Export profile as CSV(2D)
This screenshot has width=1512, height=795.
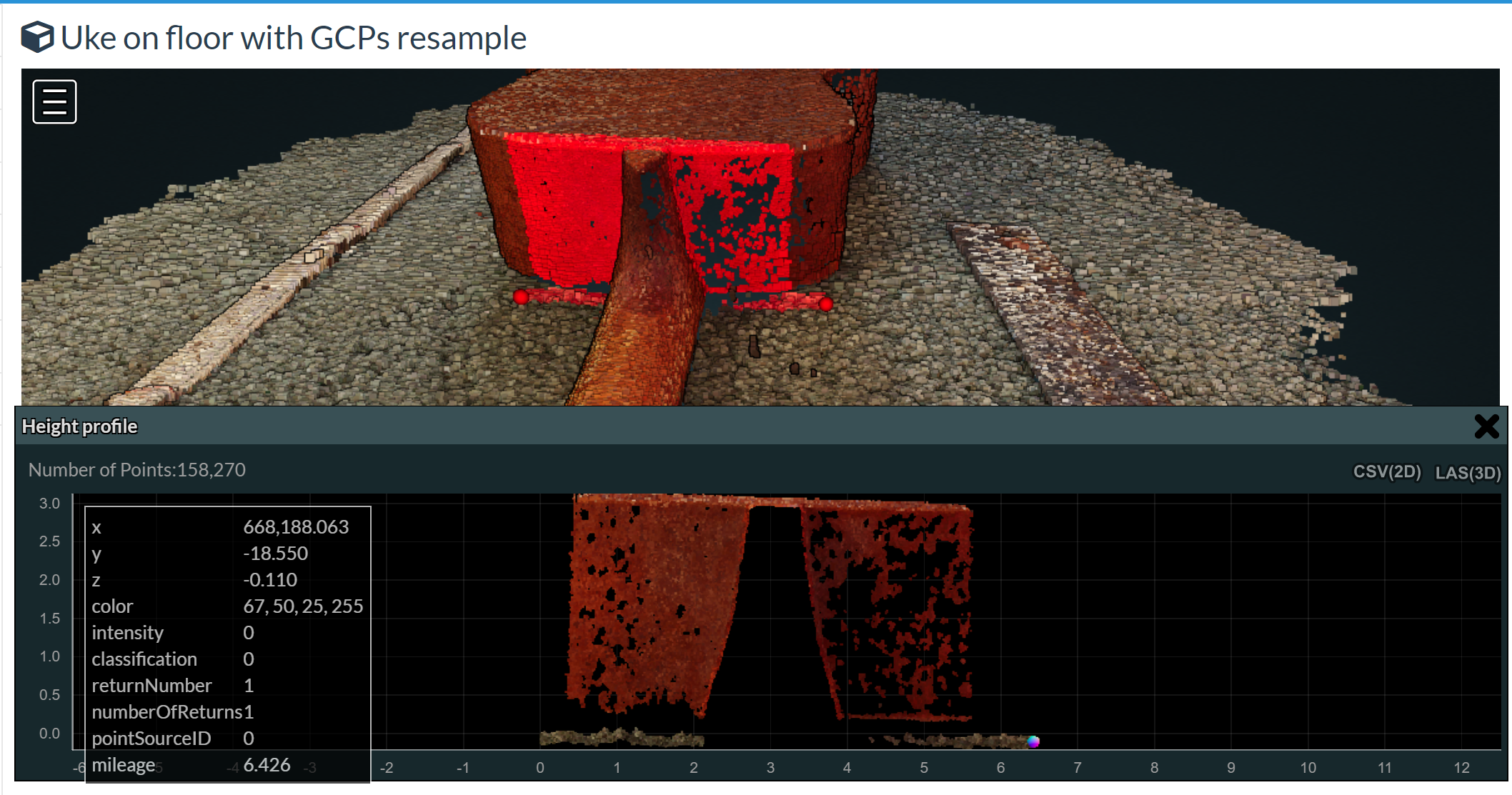[1386, 472]
